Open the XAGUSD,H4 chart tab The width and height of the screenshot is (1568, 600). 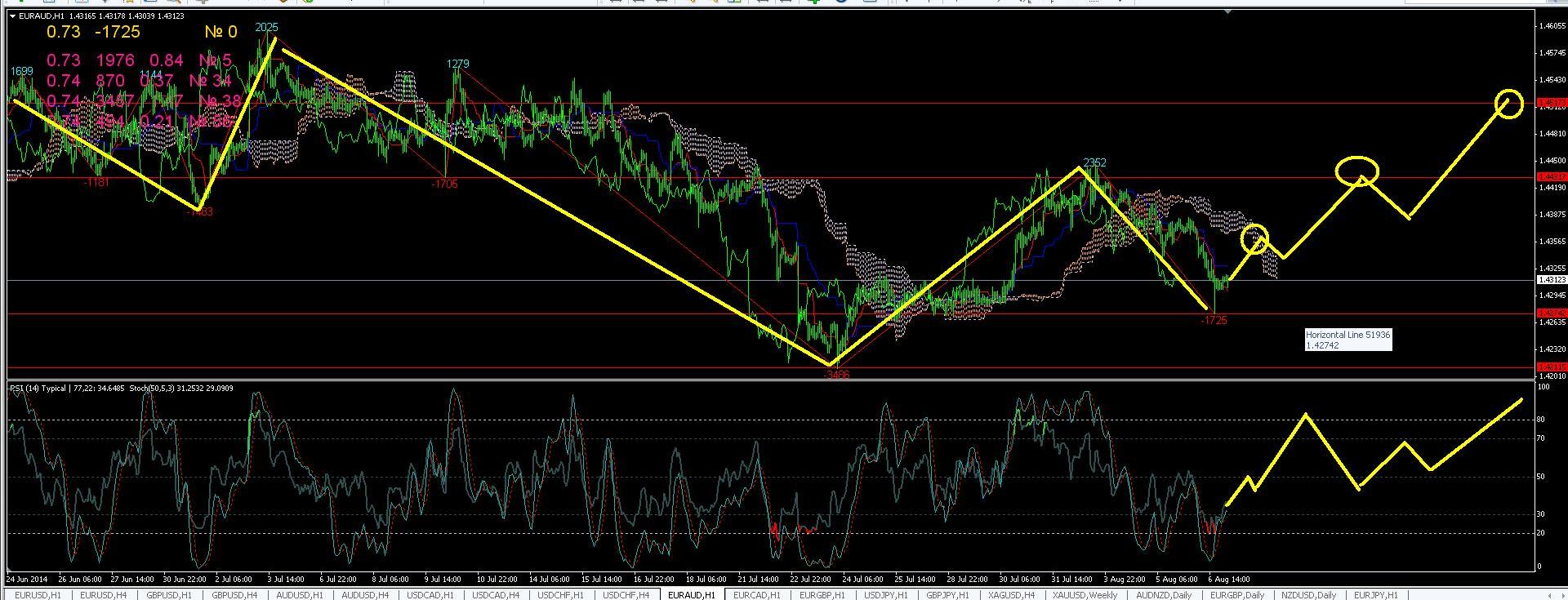tap(1011, 595)
